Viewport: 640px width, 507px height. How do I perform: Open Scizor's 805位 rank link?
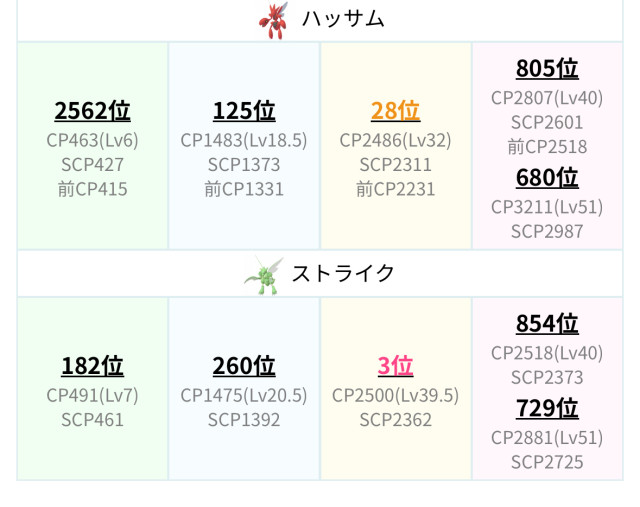pyautogui.click(x=547, y=68)
